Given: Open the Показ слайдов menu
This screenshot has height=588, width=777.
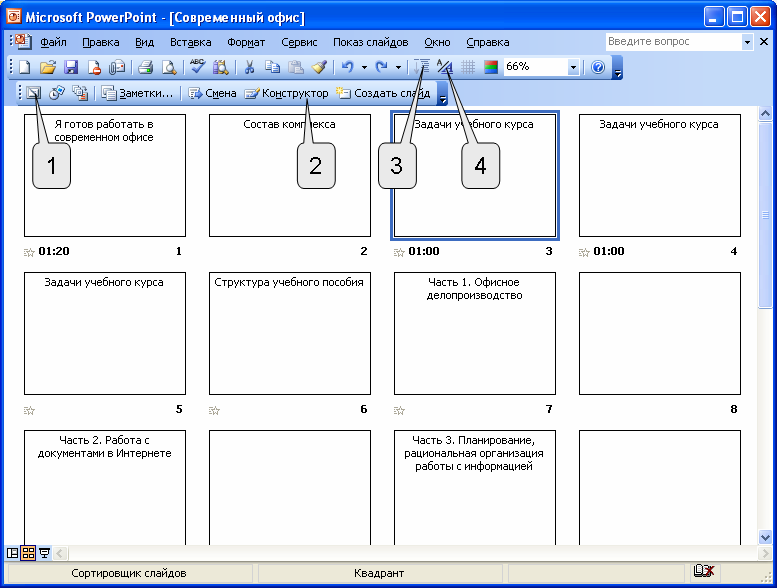Looking at the screenshot, I should tap(370, 42).
